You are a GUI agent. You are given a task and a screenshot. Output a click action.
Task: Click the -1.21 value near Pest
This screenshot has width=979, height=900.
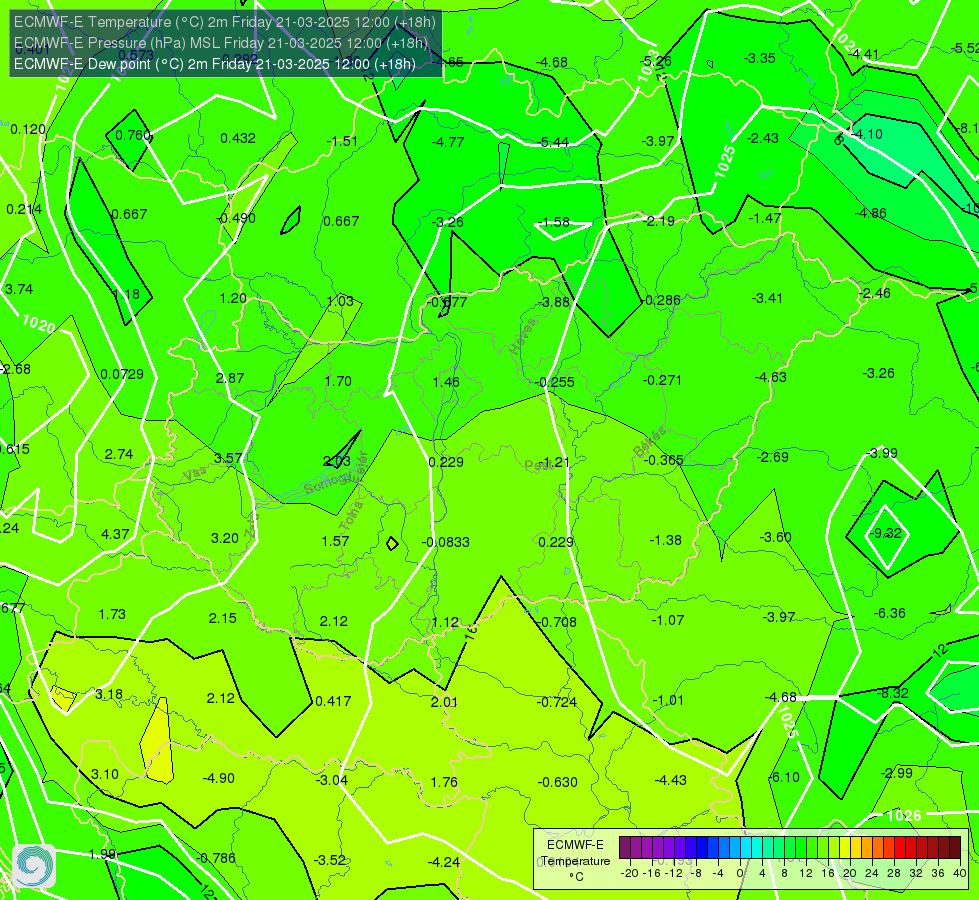point(553,462)
